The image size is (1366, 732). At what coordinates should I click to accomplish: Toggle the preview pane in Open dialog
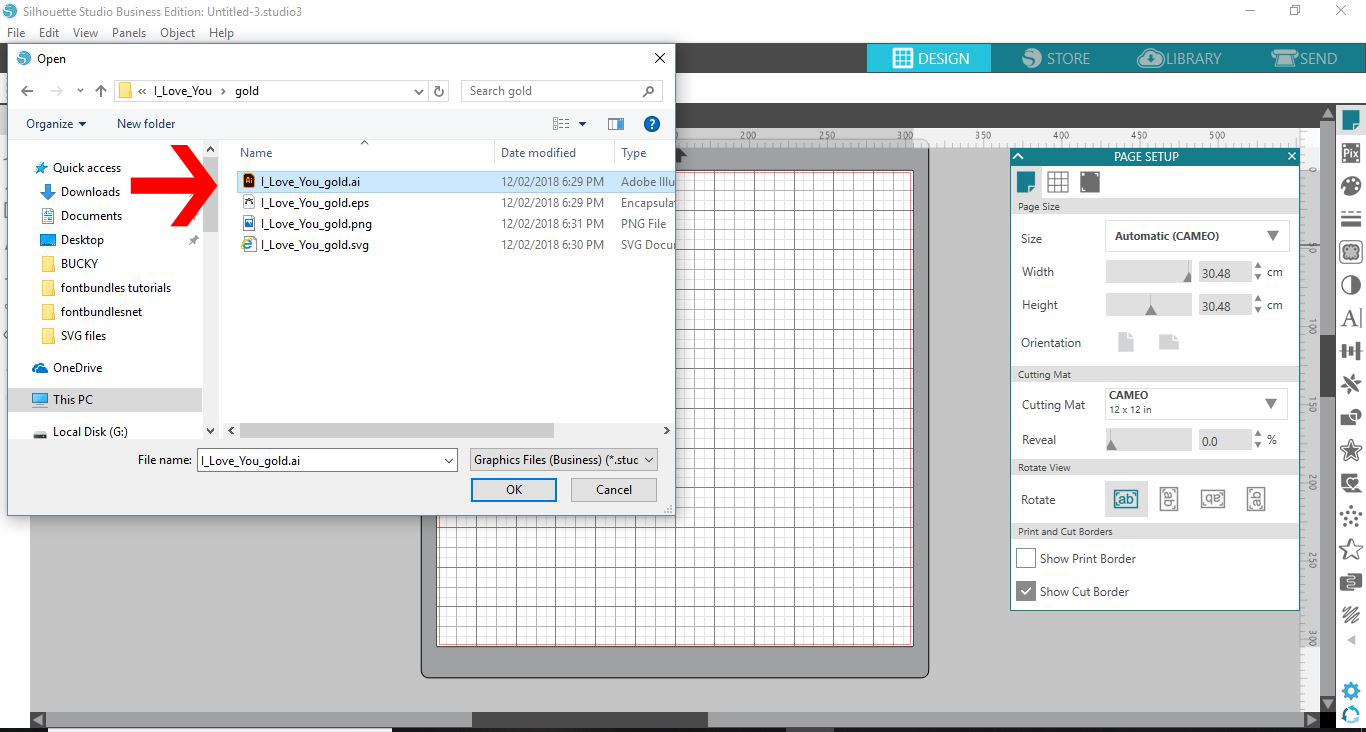point(616,124)
